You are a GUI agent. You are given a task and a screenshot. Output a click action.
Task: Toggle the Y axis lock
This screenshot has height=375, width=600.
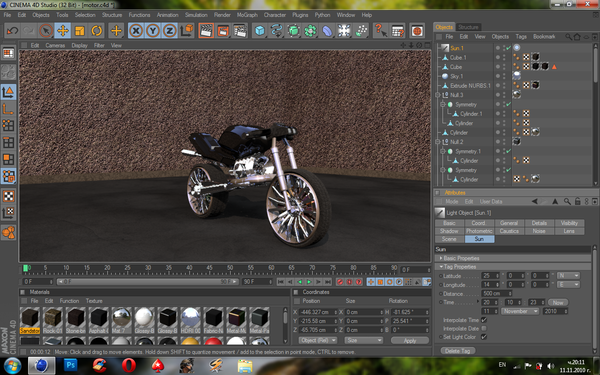point(152,31)
